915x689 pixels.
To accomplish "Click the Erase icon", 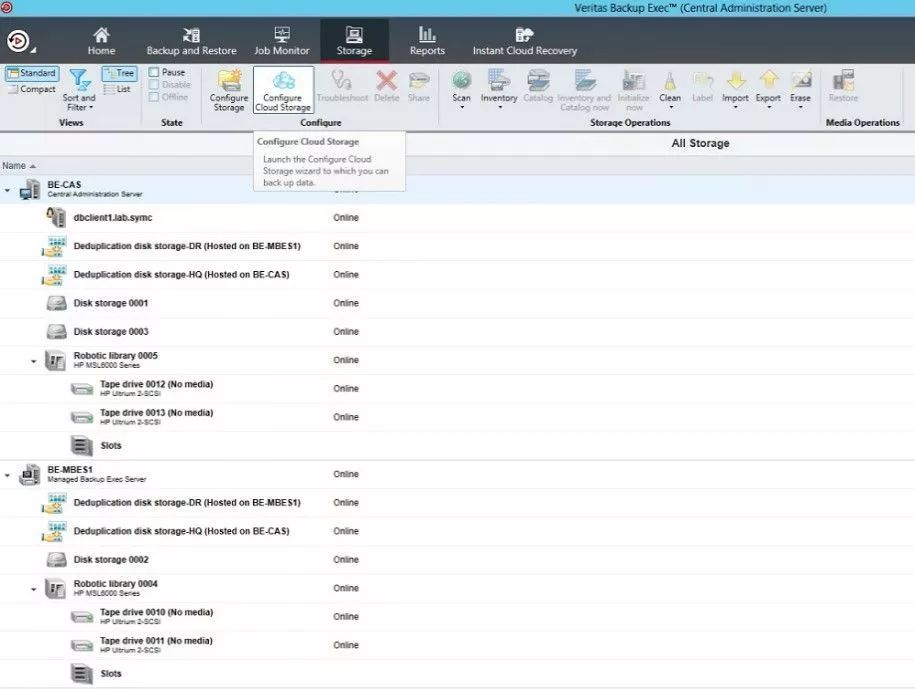I will click(x=801, y=81).
